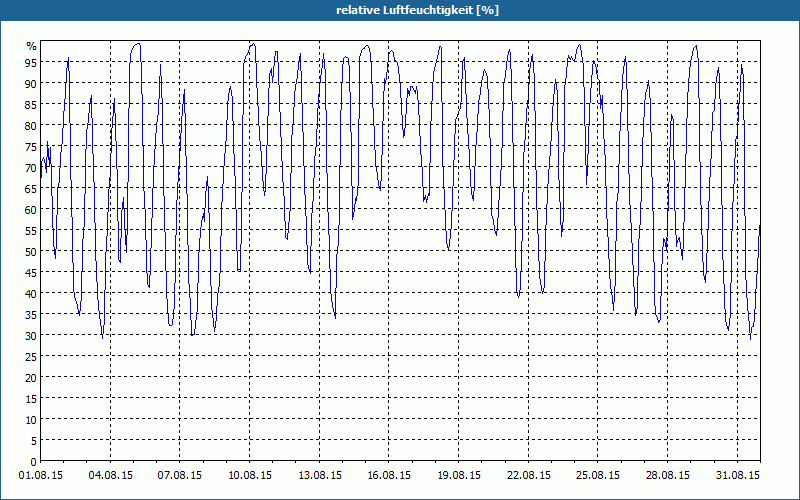Select the date label '13.08.15'

(319, 475)
